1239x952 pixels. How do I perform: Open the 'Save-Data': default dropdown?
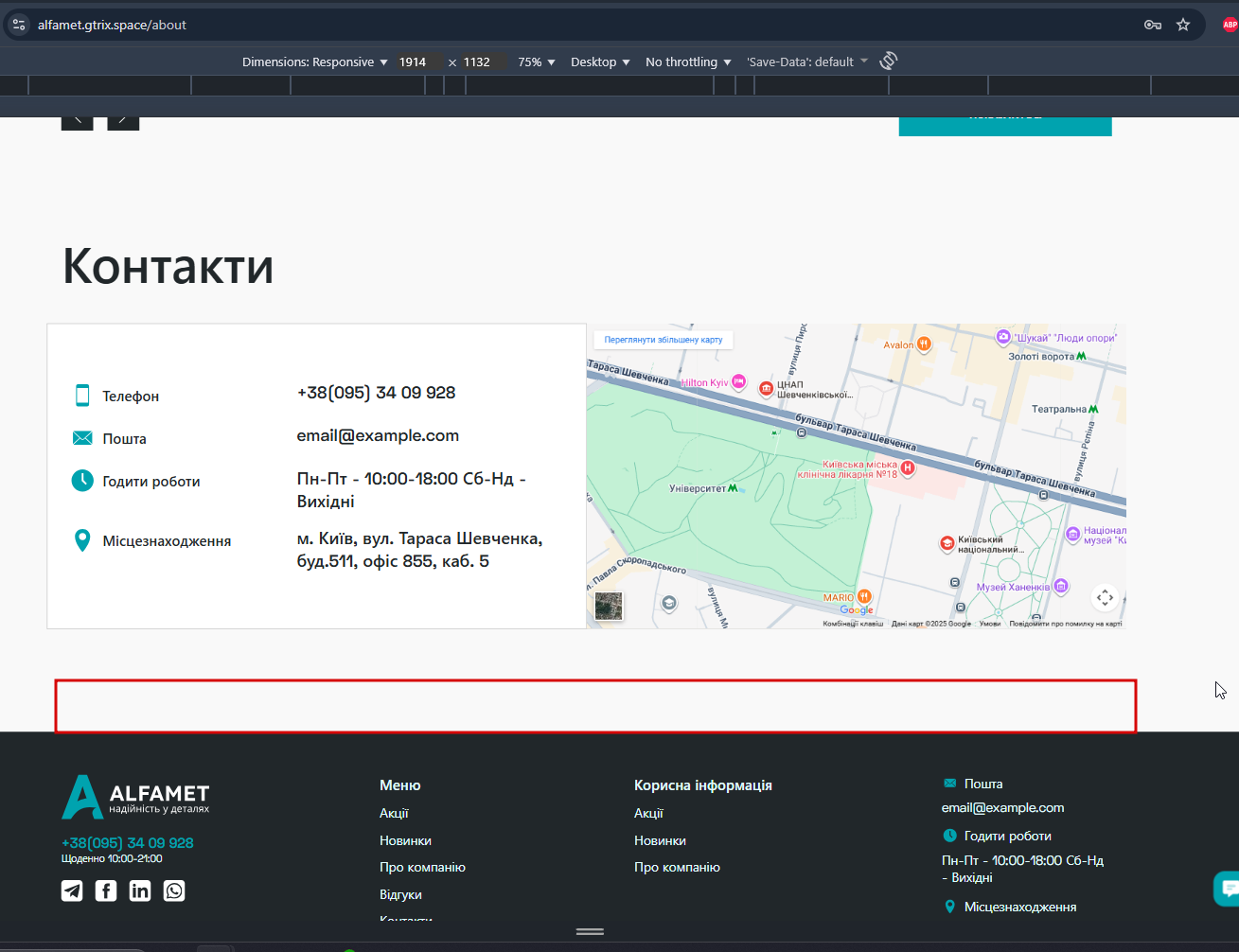click(806, 62)
